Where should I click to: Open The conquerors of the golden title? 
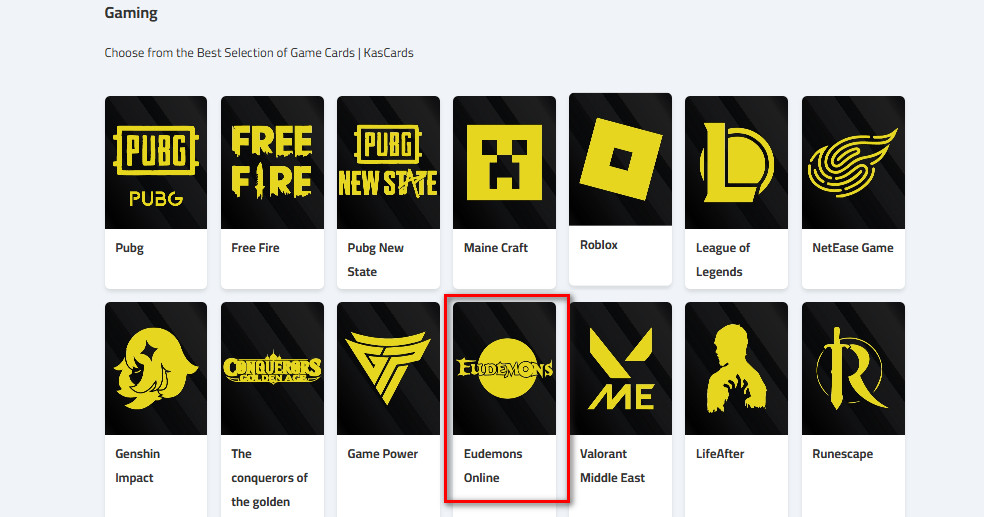point(269,477)
